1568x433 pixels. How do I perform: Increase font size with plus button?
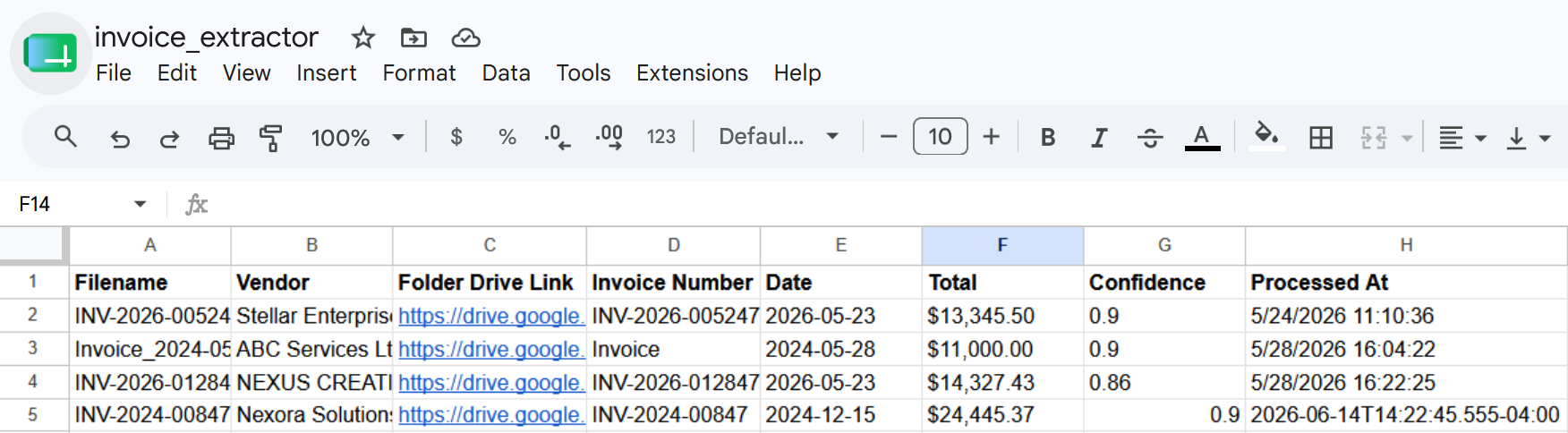point(991,137)
